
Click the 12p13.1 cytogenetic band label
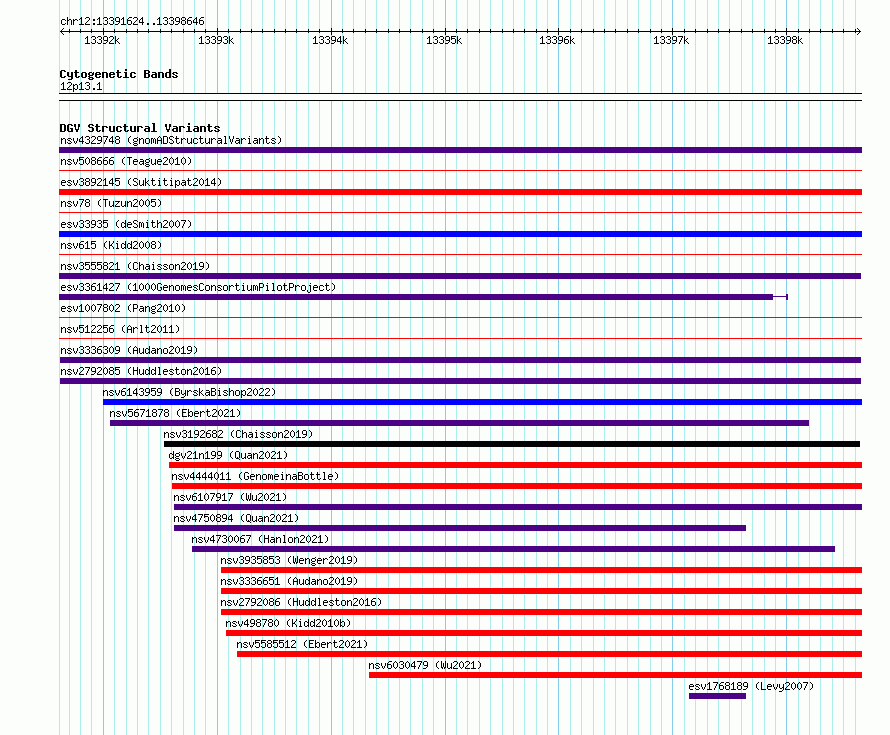pos(81,87)
